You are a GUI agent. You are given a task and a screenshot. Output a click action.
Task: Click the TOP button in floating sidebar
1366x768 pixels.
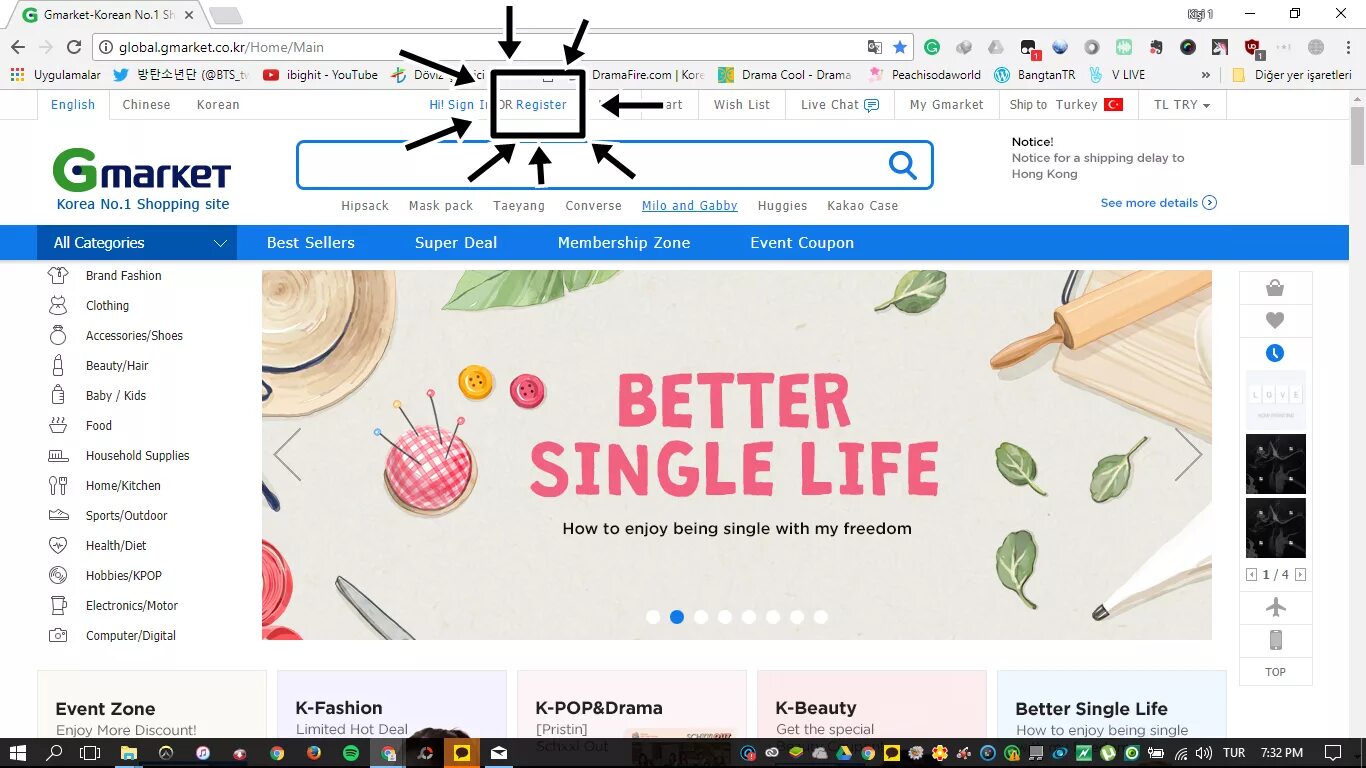point(1275,672)
